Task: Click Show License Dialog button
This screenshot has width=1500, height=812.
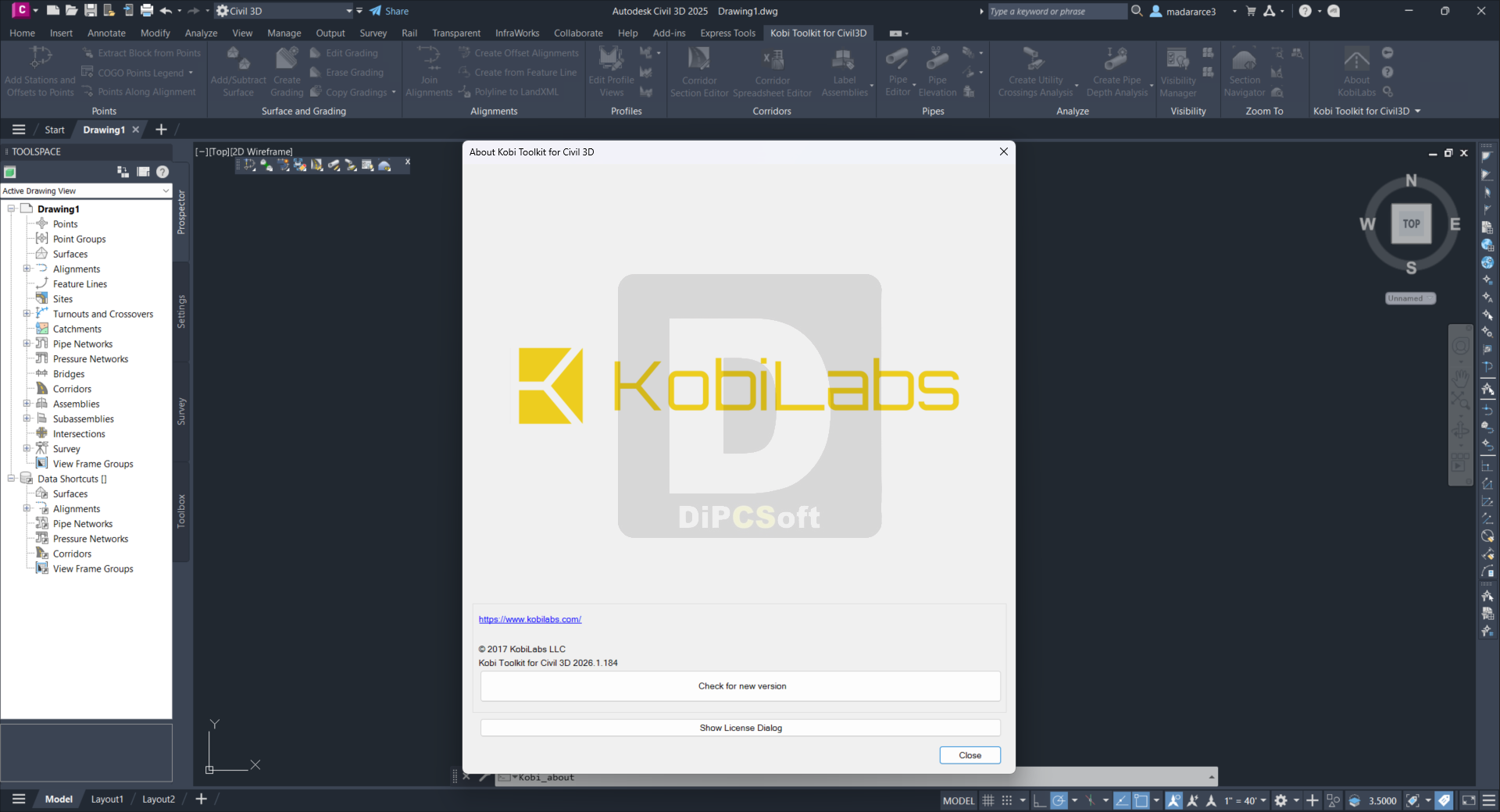Action: click(741, 728)
